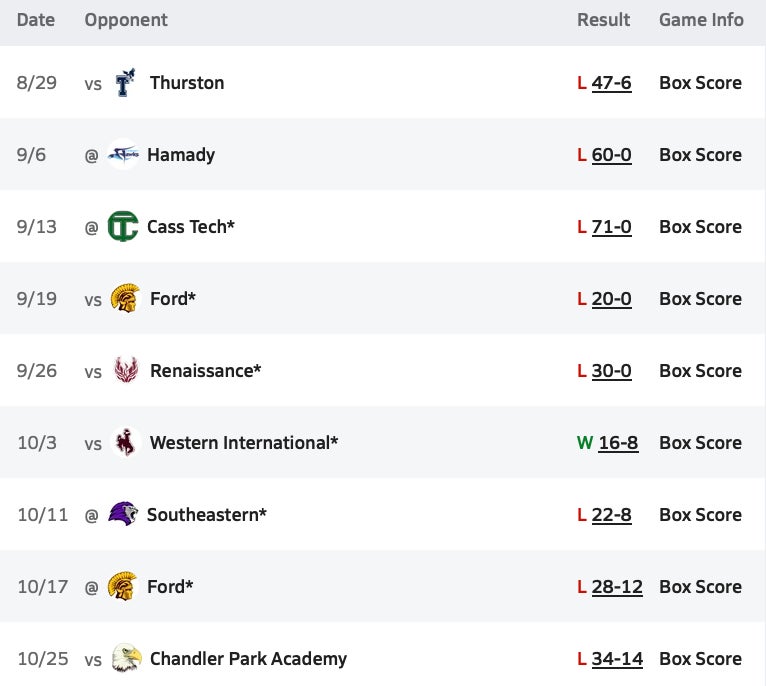Click the Ford logo in the 9/19 row

tap(125, 299)
